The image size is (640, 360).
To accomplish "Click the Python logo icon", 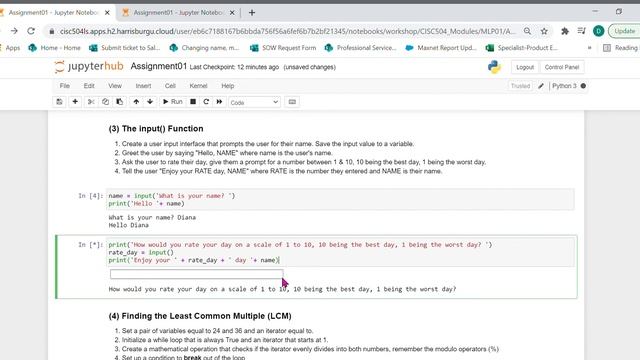I will (x=494, y=67).
